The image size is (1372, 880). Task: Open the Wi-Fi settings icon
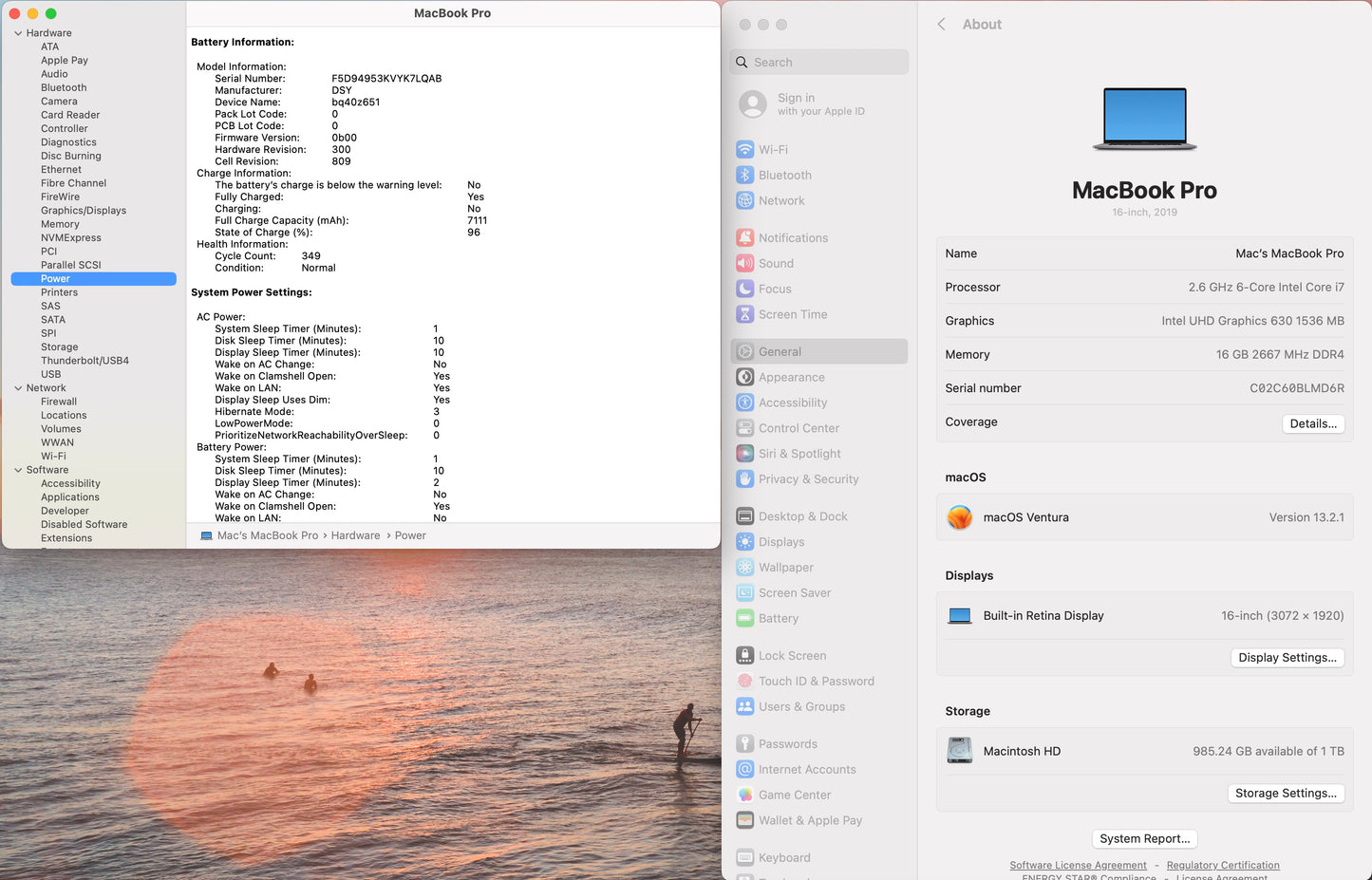click(x=745, y=150)
